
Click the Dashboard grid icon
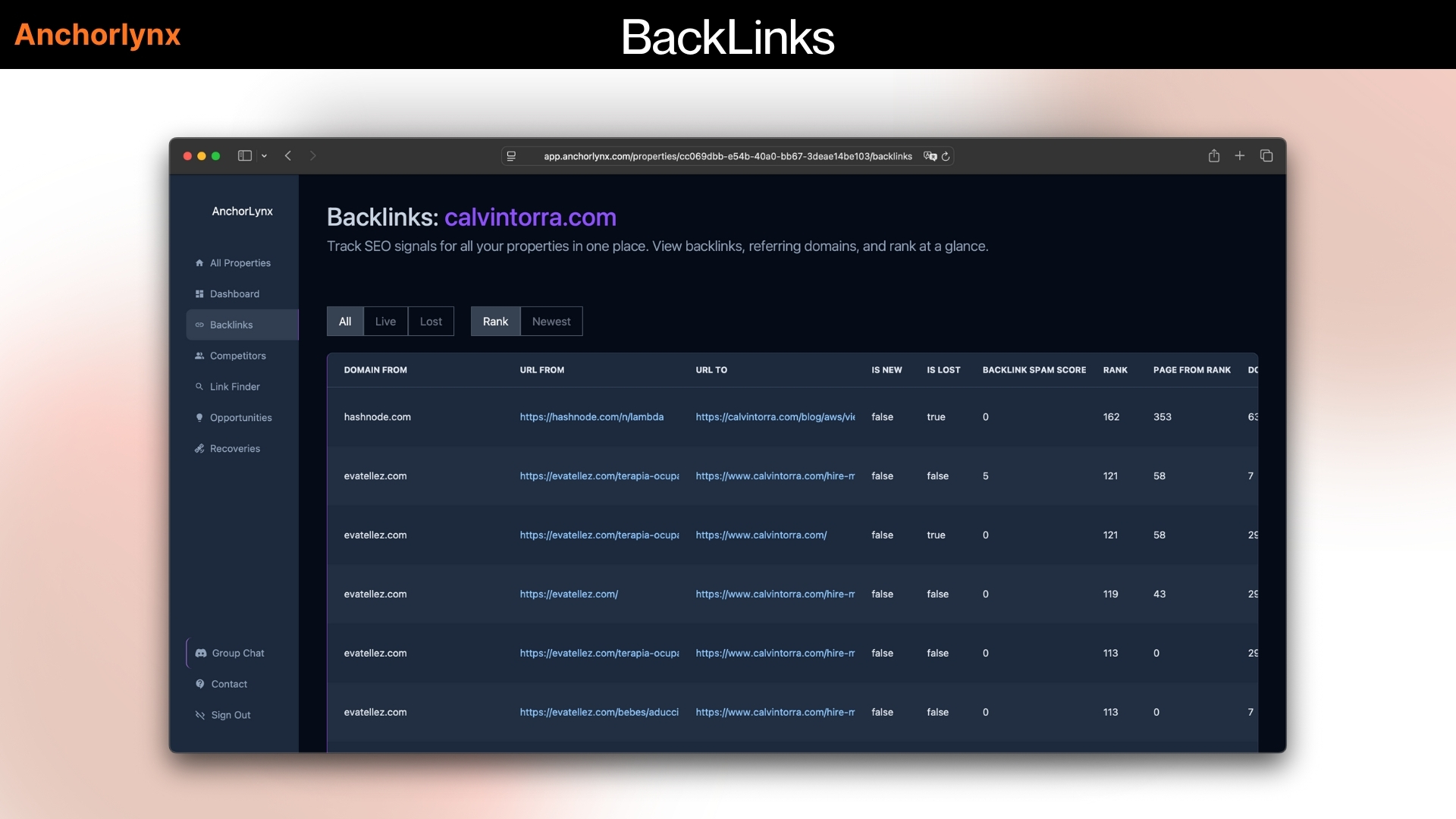[199, 294]
